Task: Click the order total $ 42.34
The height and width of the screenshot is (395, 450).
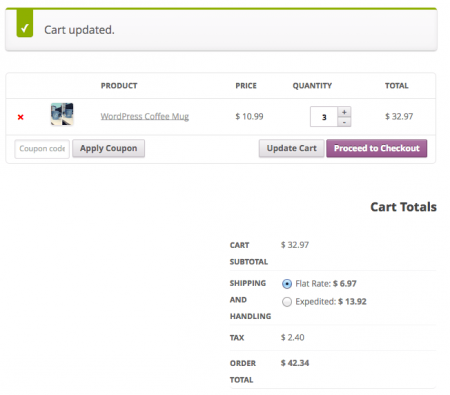Action: click(295, 363)
